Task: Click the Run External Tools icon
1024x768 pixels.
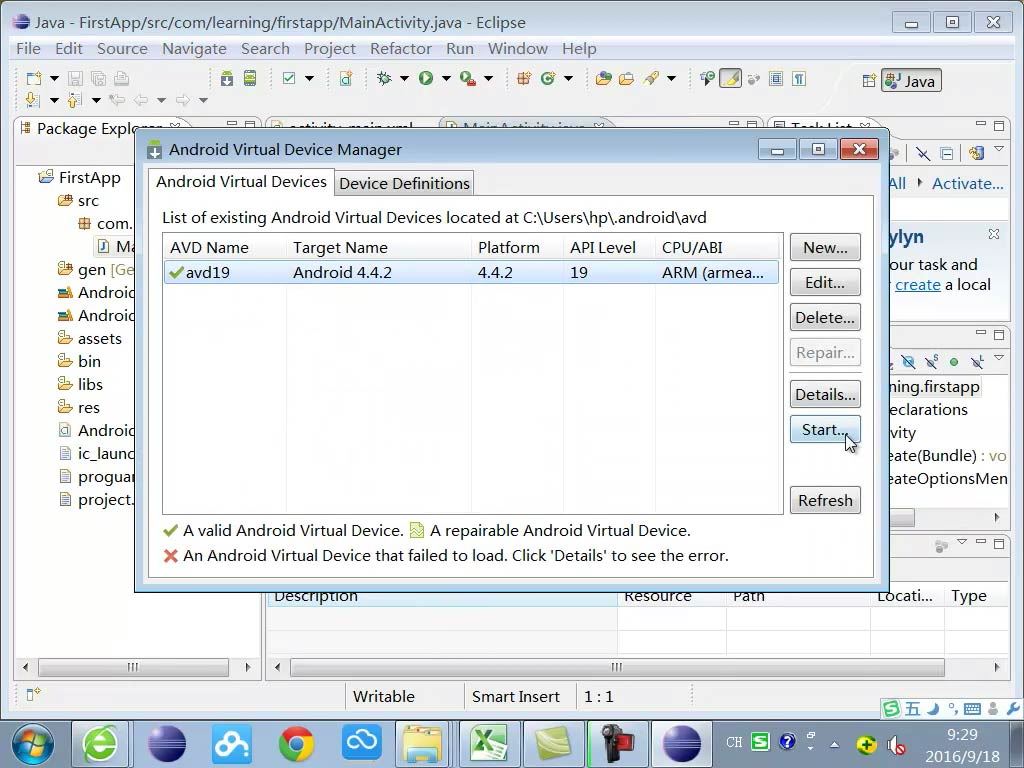Action: coord(468,78)
